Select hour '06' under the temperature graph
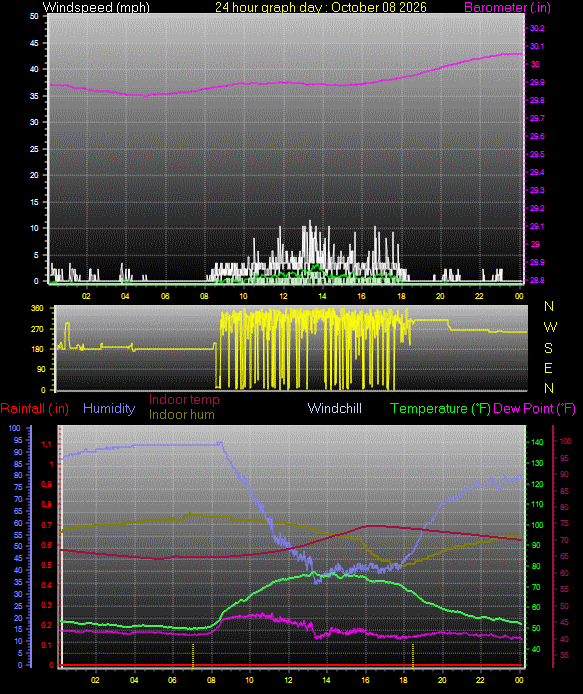This screenshot has height=694, width=583. 173,680
